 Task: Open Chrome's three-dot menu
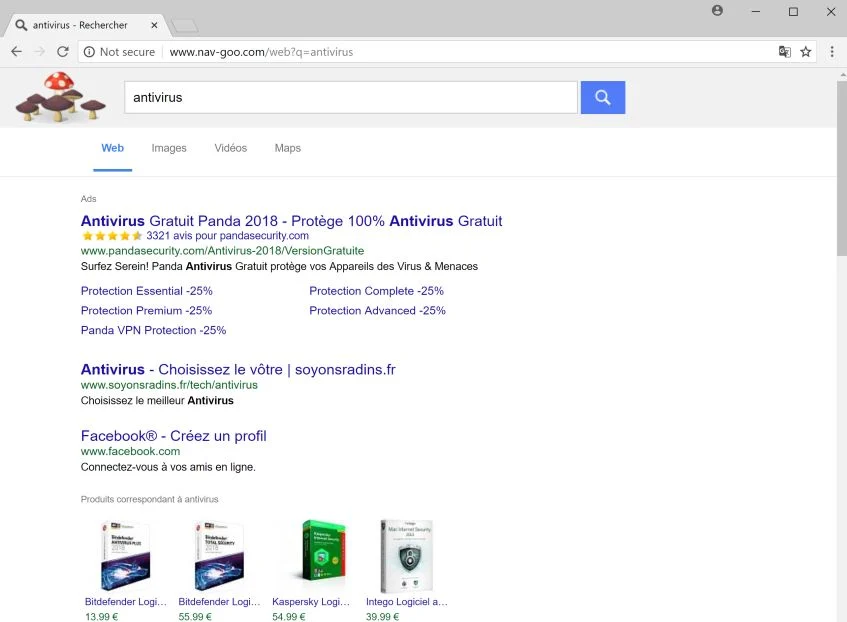tap(832, 52)
